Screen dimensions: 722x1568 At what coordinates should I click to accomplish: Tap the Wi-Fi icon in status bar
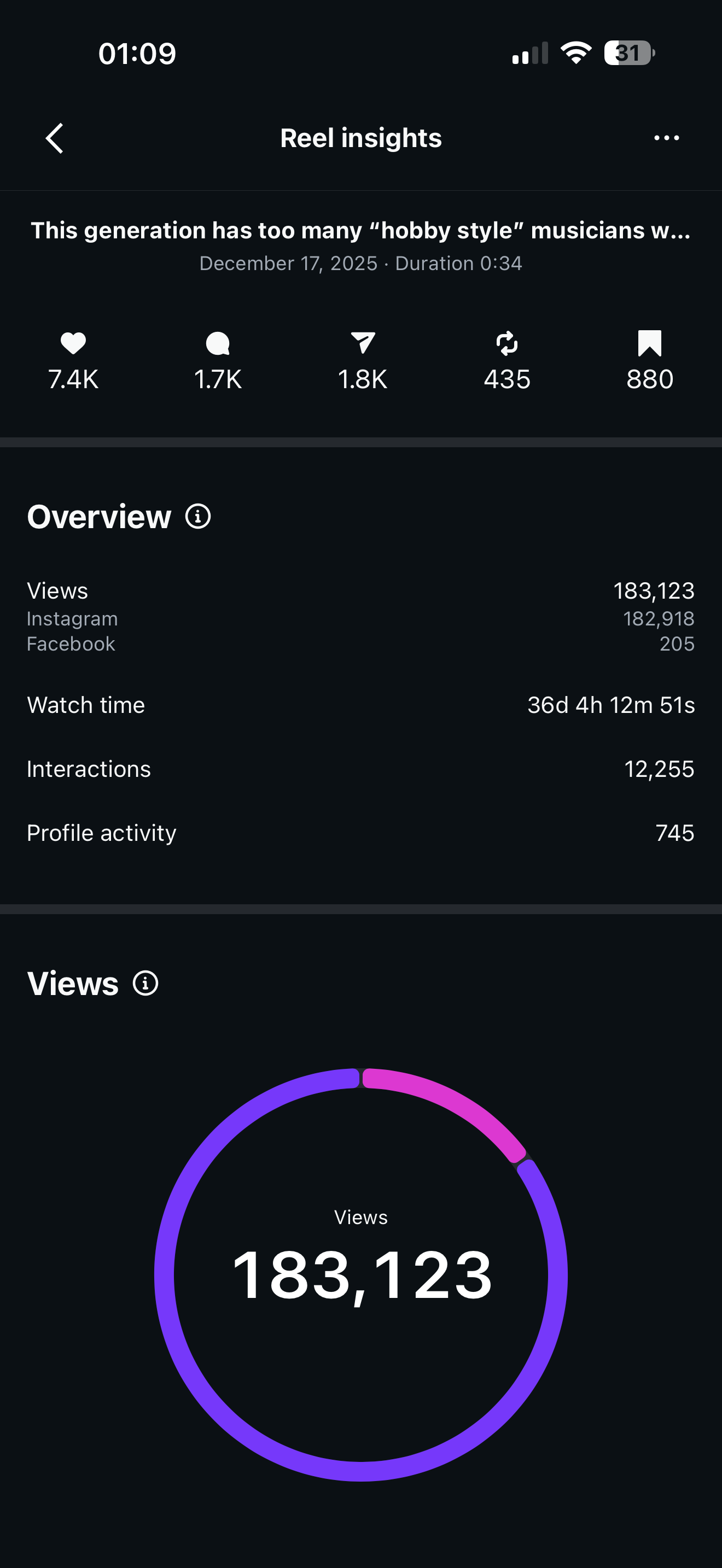[576, 53]
